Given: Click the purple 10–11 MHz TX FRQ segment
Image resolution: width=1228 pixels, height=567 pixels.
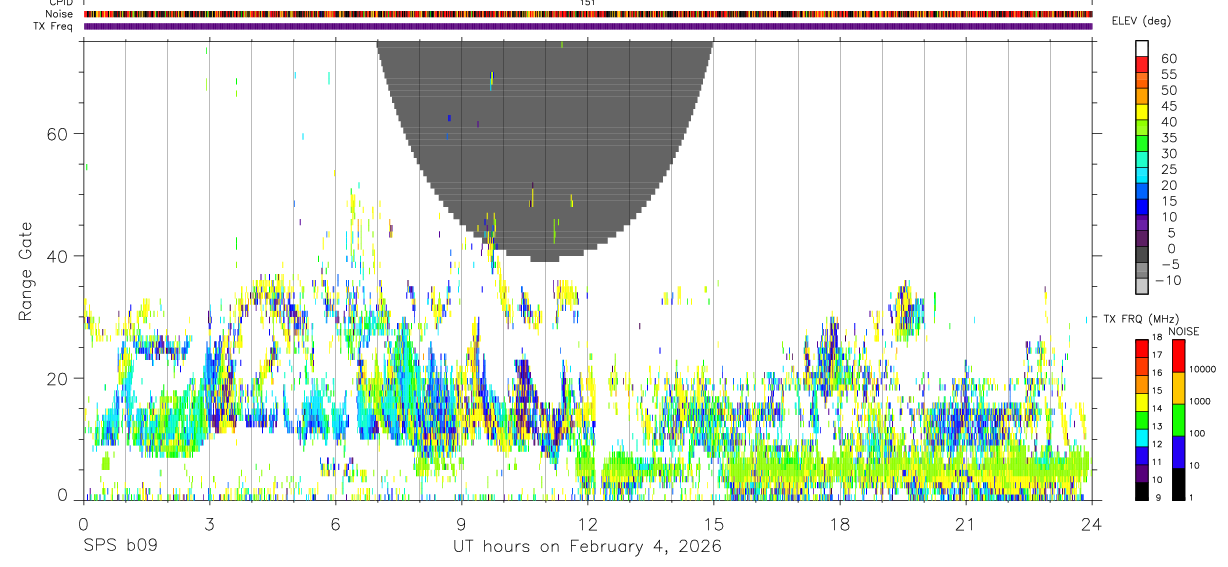Looking at the screenshot, I should tap(1142, 473).
